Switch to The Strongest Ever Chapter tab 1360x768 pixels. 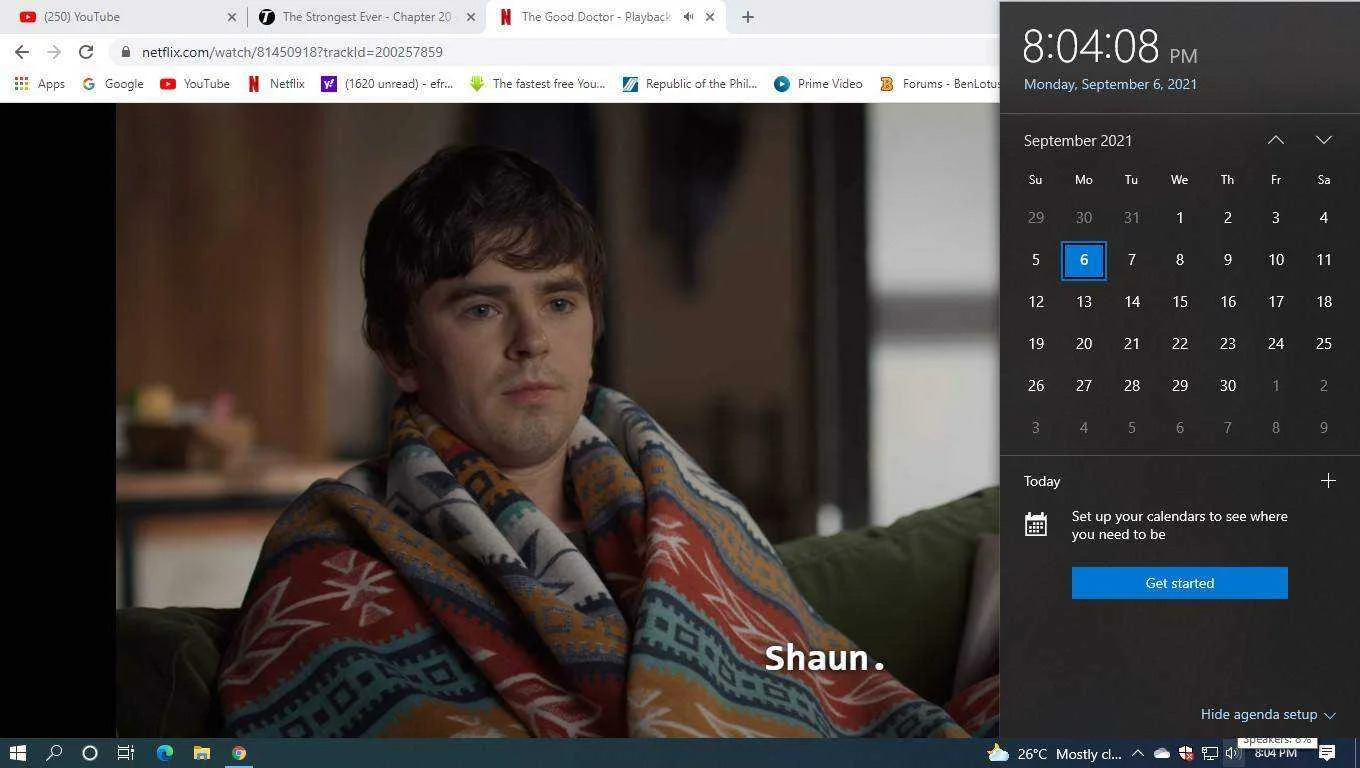pyautogui.click(x=367, y=17)
